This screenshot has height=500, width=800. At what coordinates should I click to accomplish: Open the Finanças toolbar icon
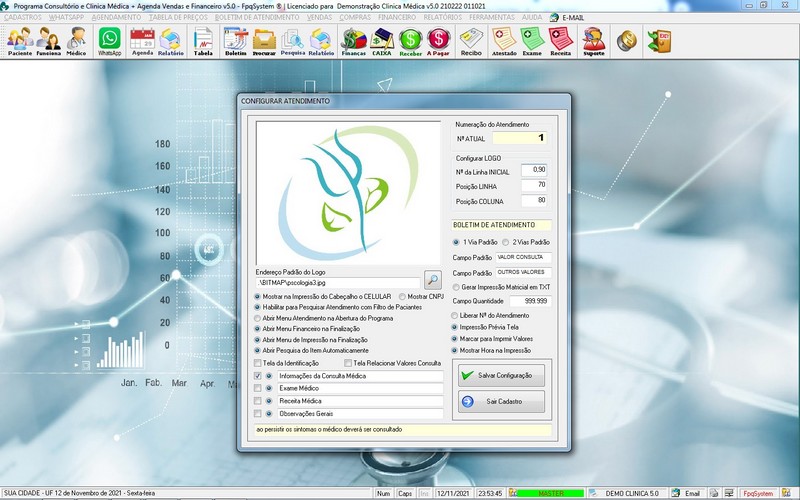click(x=354, y=41)
